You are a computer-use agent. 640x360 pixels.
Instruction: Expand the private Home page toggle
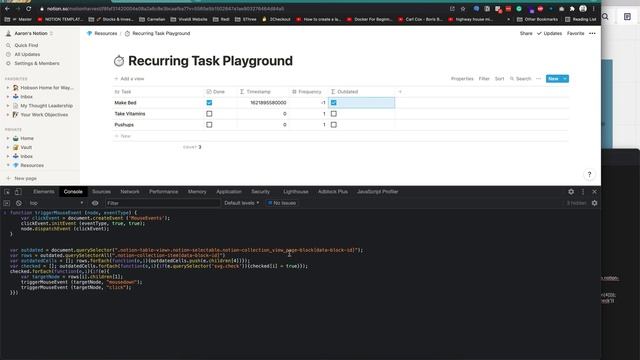8,138
